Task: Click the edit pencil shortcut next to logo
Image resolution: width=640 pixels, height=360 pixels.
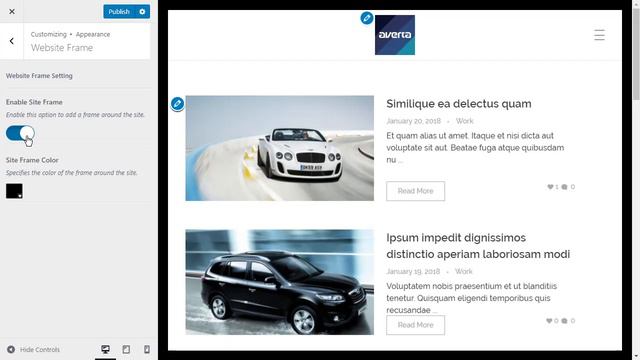Action: (367, 18)
